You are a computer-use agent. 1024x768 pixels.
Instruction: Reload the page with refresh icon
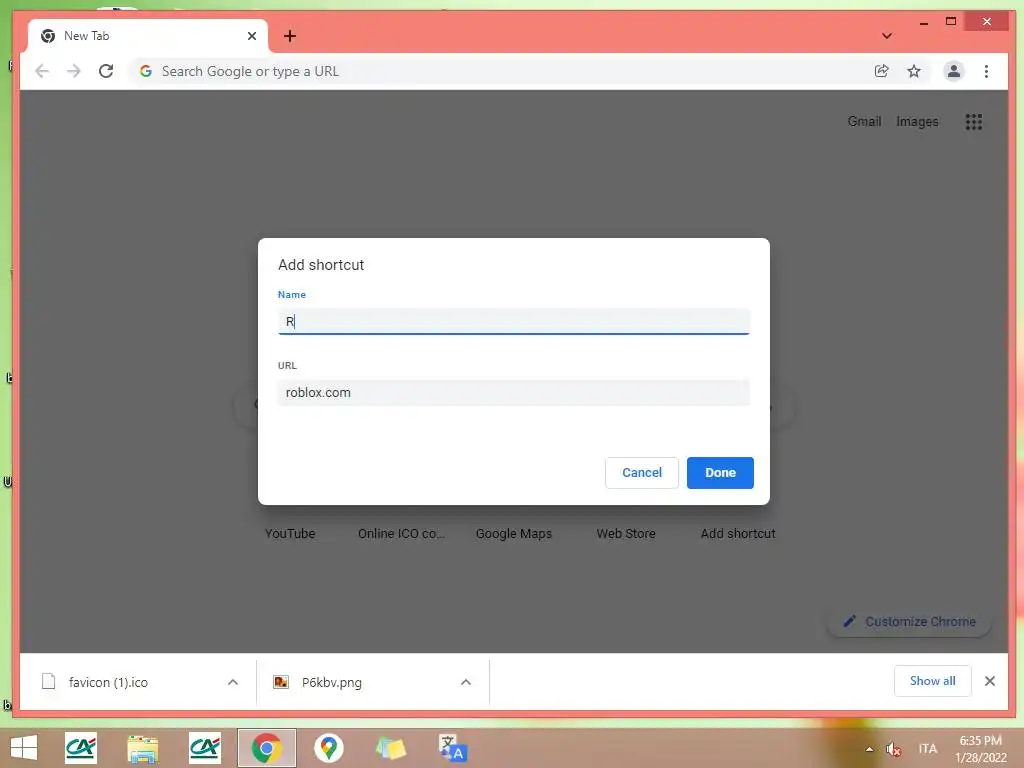[106, 71]
